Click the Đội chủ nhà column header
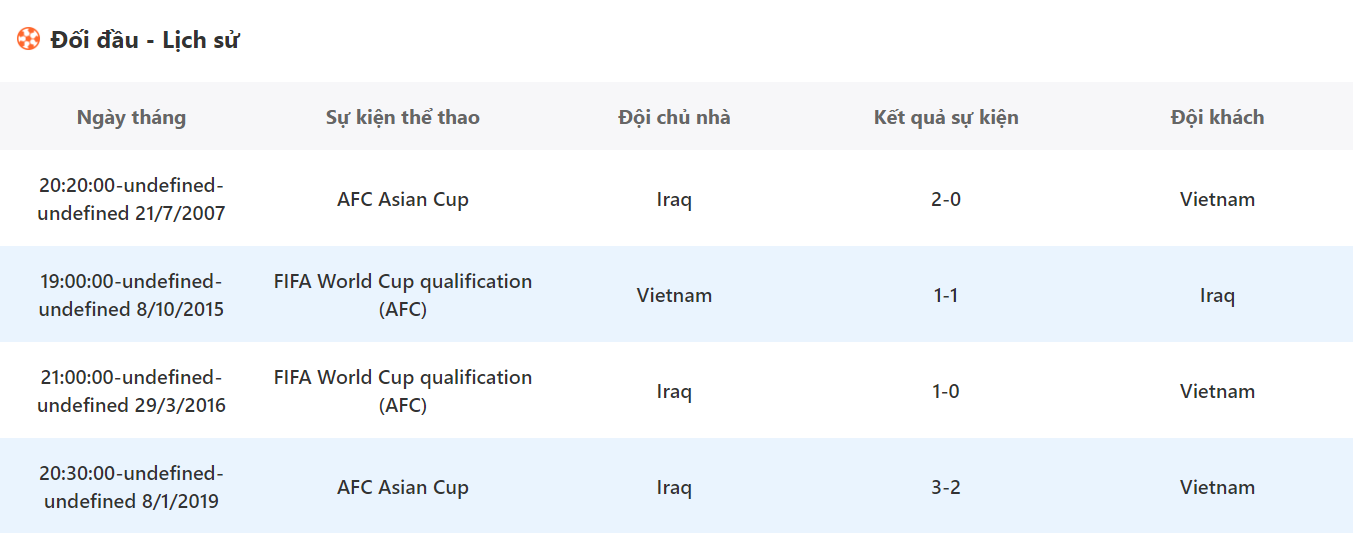The image size is (1353, 533). tap(674, 117)
